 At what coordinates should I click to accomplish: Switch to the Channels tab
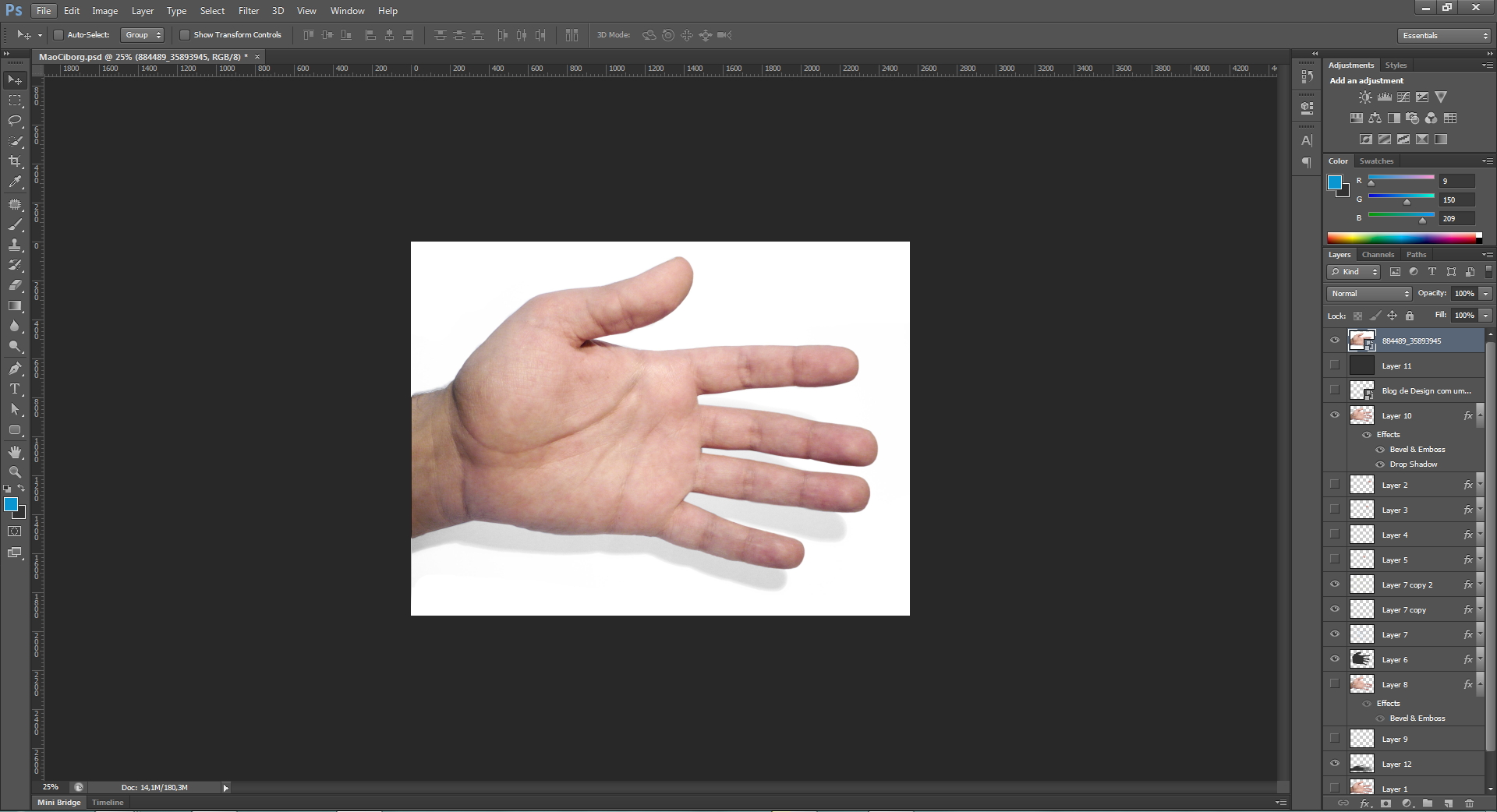pos(1378,255)
